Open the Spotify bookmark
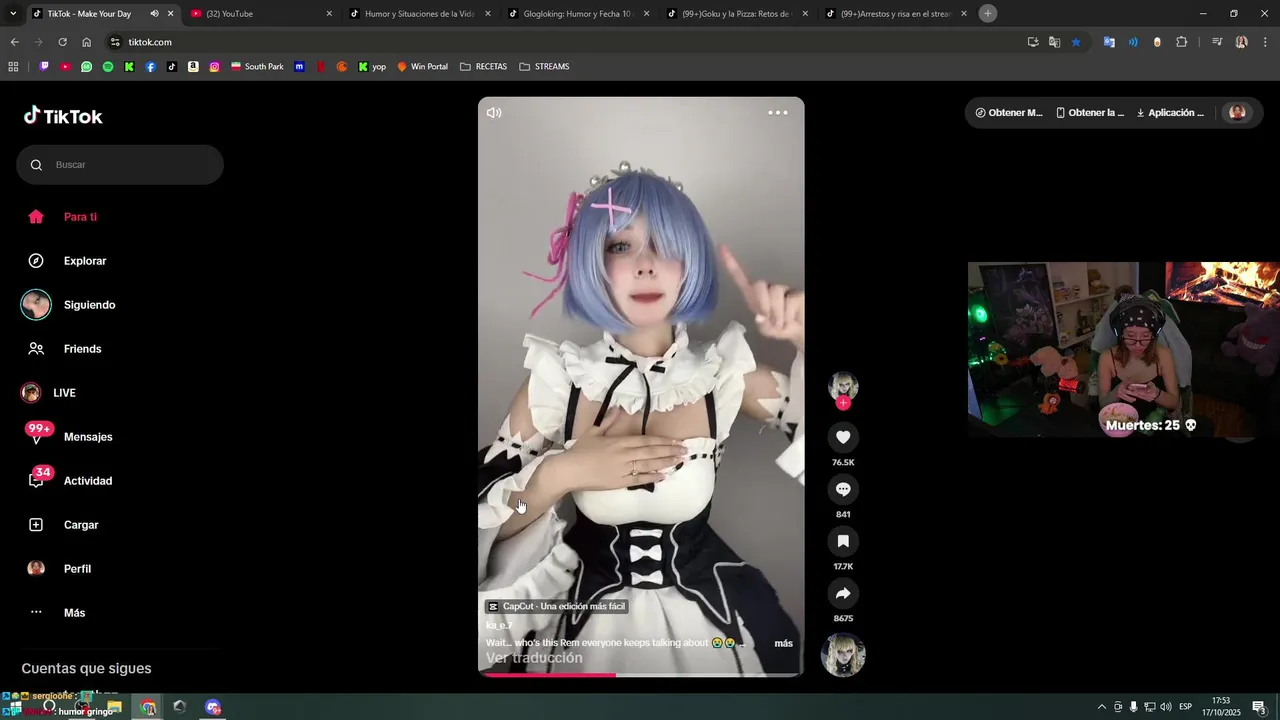Image resolution: width=1280 pixels, height=720 pixels. coord(108,67)
